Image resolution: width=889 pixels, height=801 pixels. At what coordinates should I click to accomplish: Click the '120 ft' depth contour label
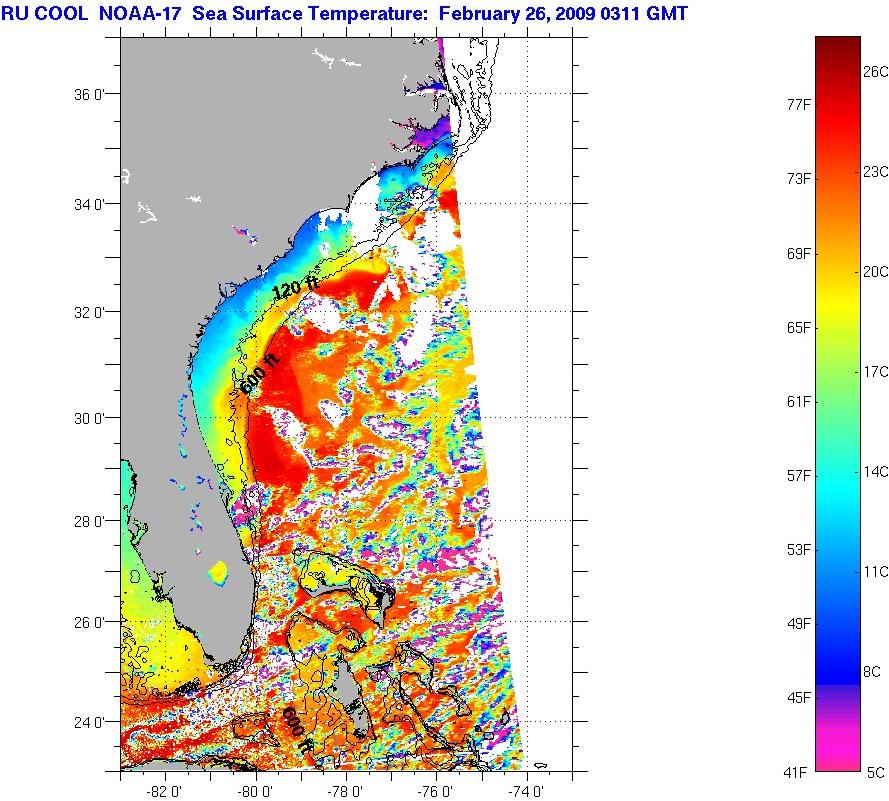pos(295,289)
